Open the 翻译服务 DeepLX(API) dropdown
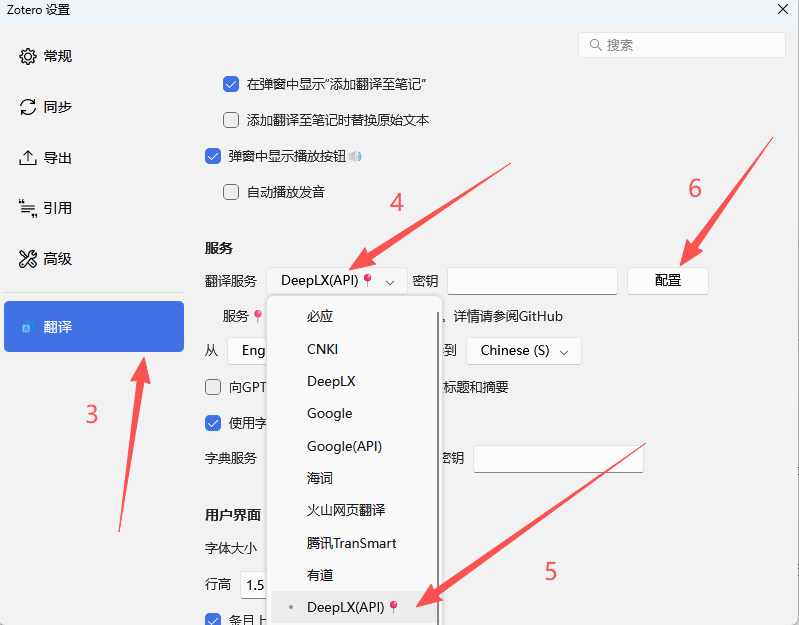The width and height of the screenshot is (799, 625). point(337,281)
